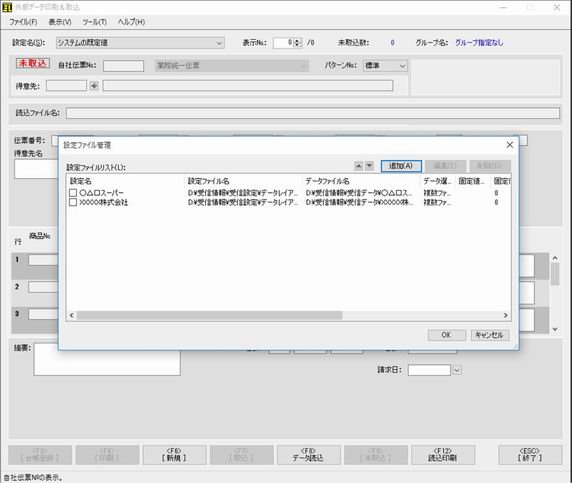Viewport: 572px width, 483px height.
Task: Click the customer lookup arrow icon
Action: (x=94, y=86)
